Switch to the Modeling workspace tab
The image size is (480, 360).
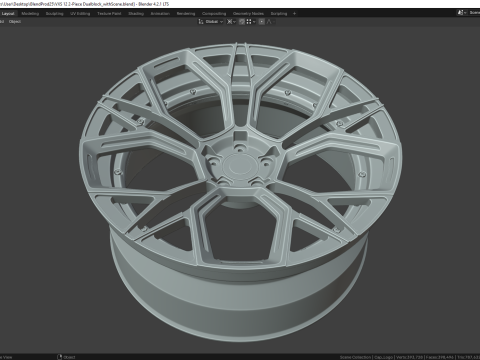pyautogui.click(x=30, y=14)
